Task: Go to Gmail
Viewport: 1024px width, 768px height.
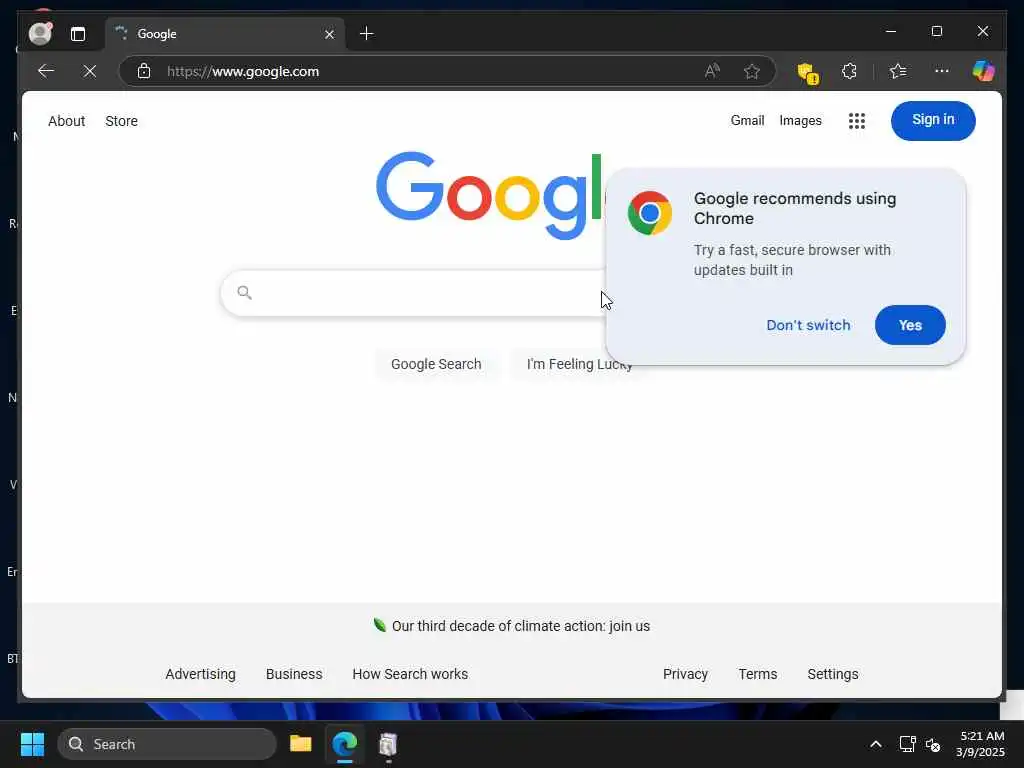Action: pyautogui.click(x=747, y=120)
